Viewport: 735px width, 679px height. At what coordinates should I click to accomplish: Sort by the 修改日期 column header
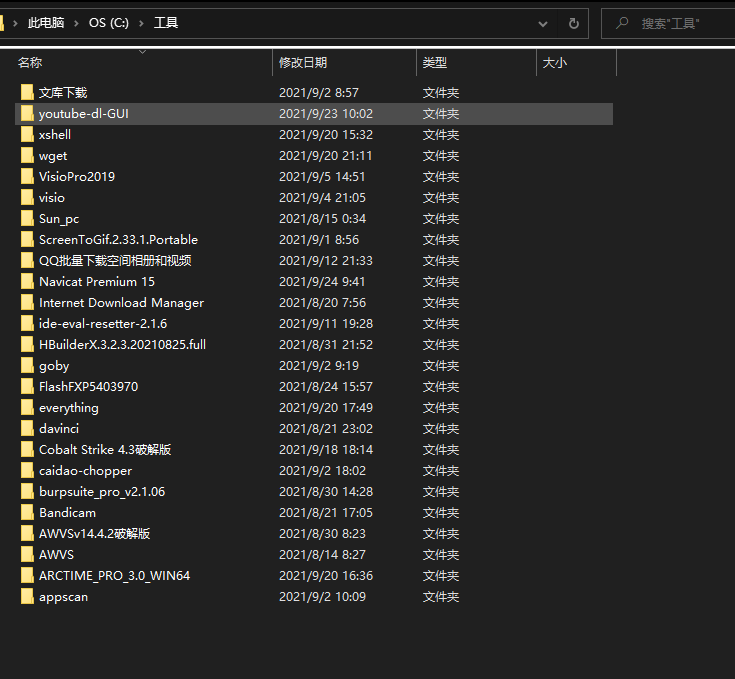303,62
